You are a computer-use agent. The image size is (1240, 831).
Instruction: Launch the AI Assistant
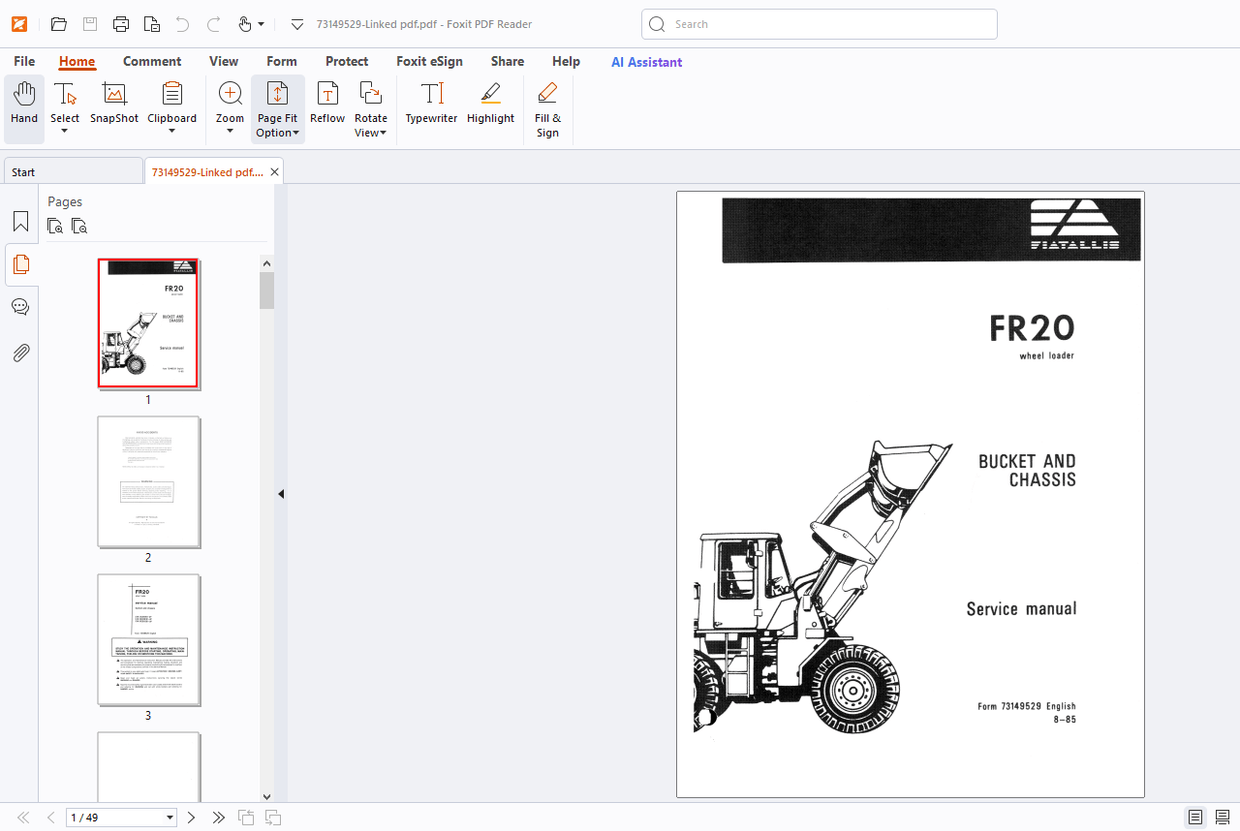[646, 62]
